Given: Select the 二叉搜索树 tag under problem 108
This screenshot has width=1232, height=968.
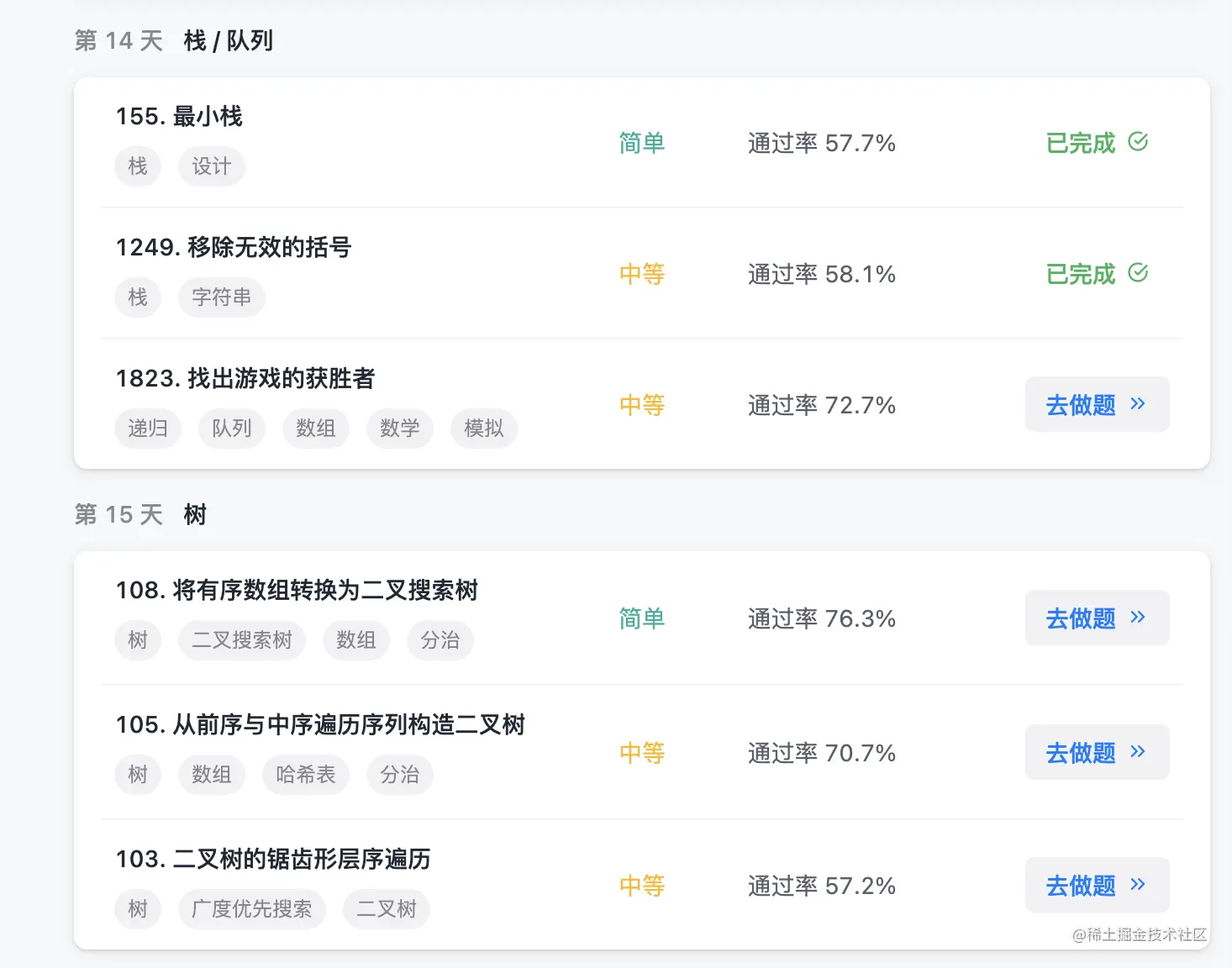Looking at the screenshot, I should click(x=241, y=640).
